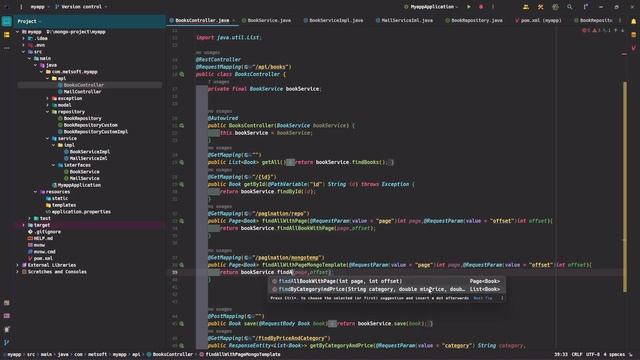Open the IDE settings gear icon
Viewport: 640px width, 360px height.
point(555,7)
